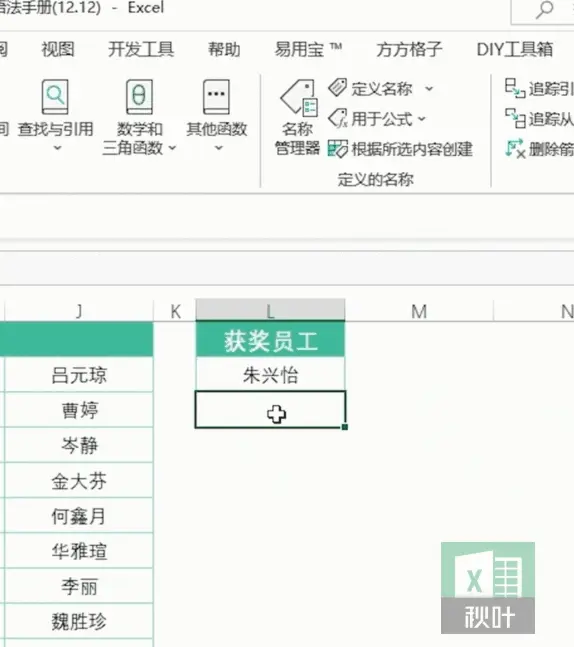The width and height of the screenshot is (574, 647).
Task: Click the 根据所选内容创建 button label
Action: coord(412,149)
